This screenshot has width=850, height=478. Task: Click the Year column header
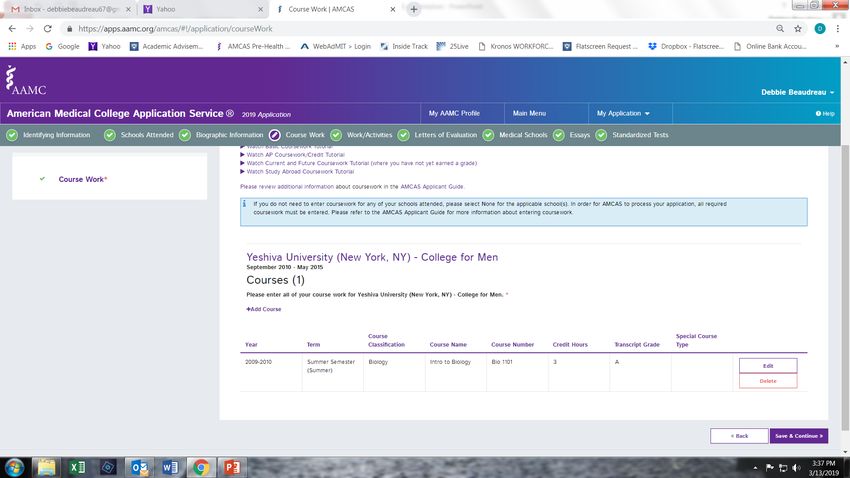[x=251, y=345]
